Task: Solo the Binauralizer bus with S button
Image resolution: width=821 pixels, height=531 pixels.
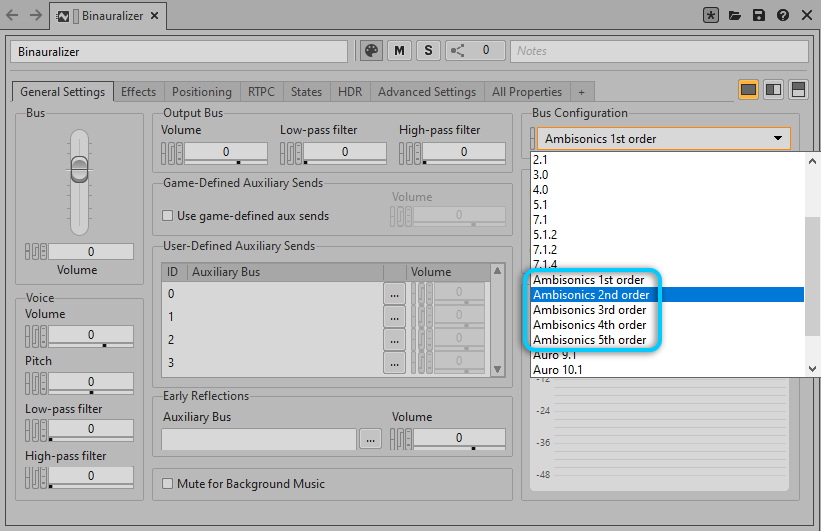Action: (x=428, y=51)
